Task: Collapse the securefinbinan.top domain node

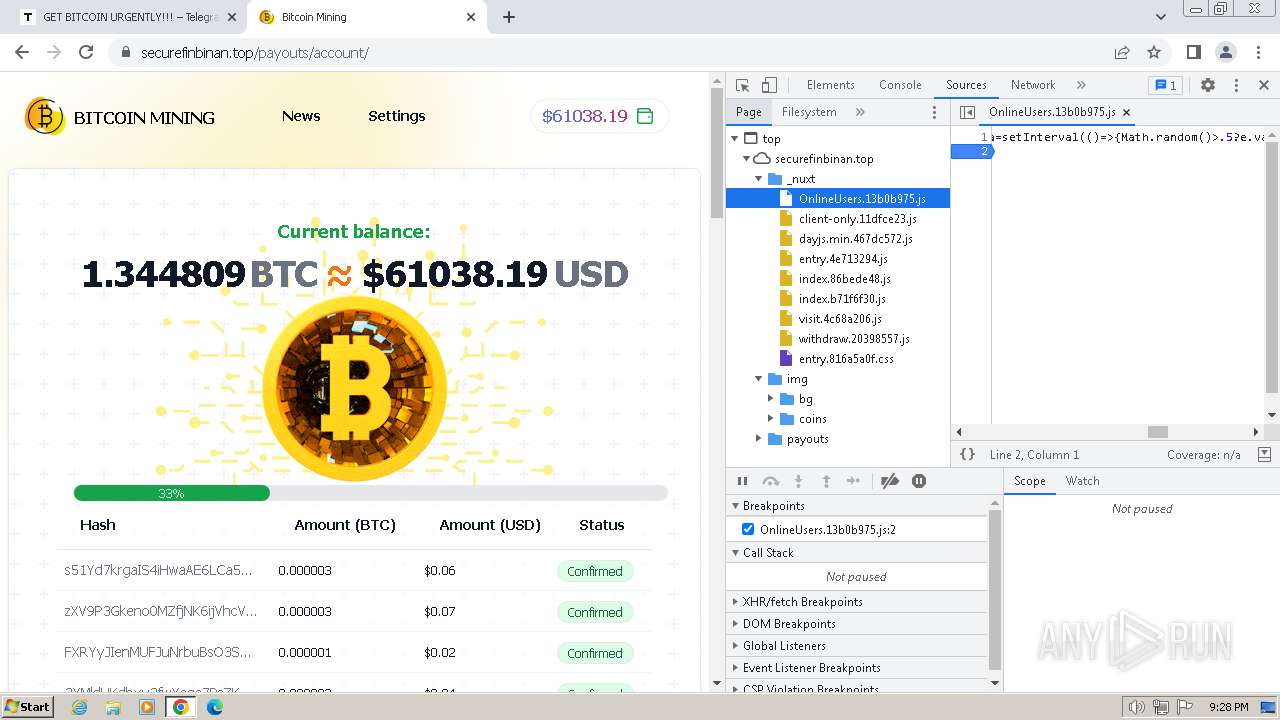Action: pyautogui.click(x=746, y=159)
